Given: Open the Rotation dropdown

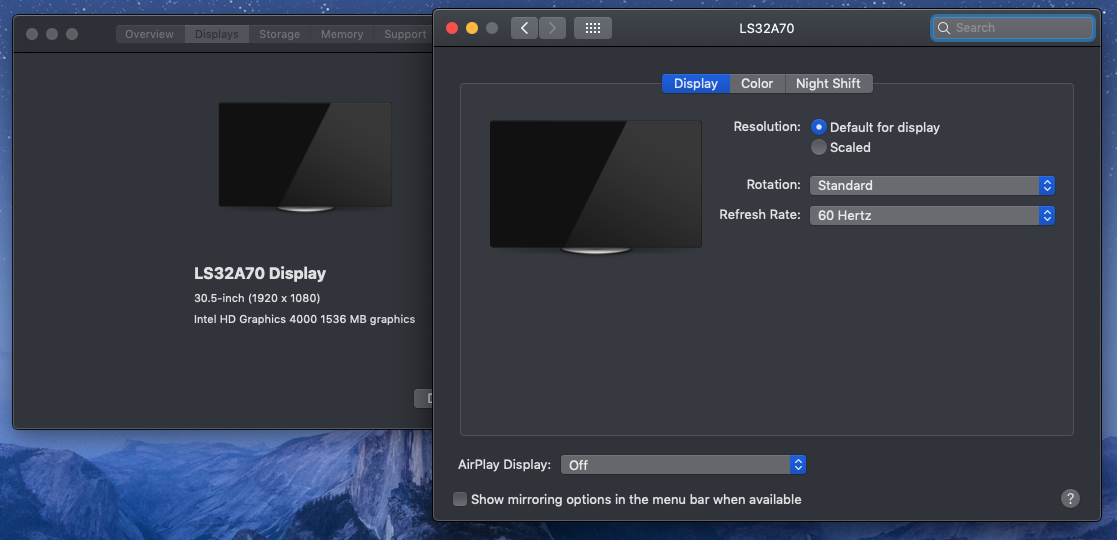Looking at the screenshot, I should [x=932, y=185].
